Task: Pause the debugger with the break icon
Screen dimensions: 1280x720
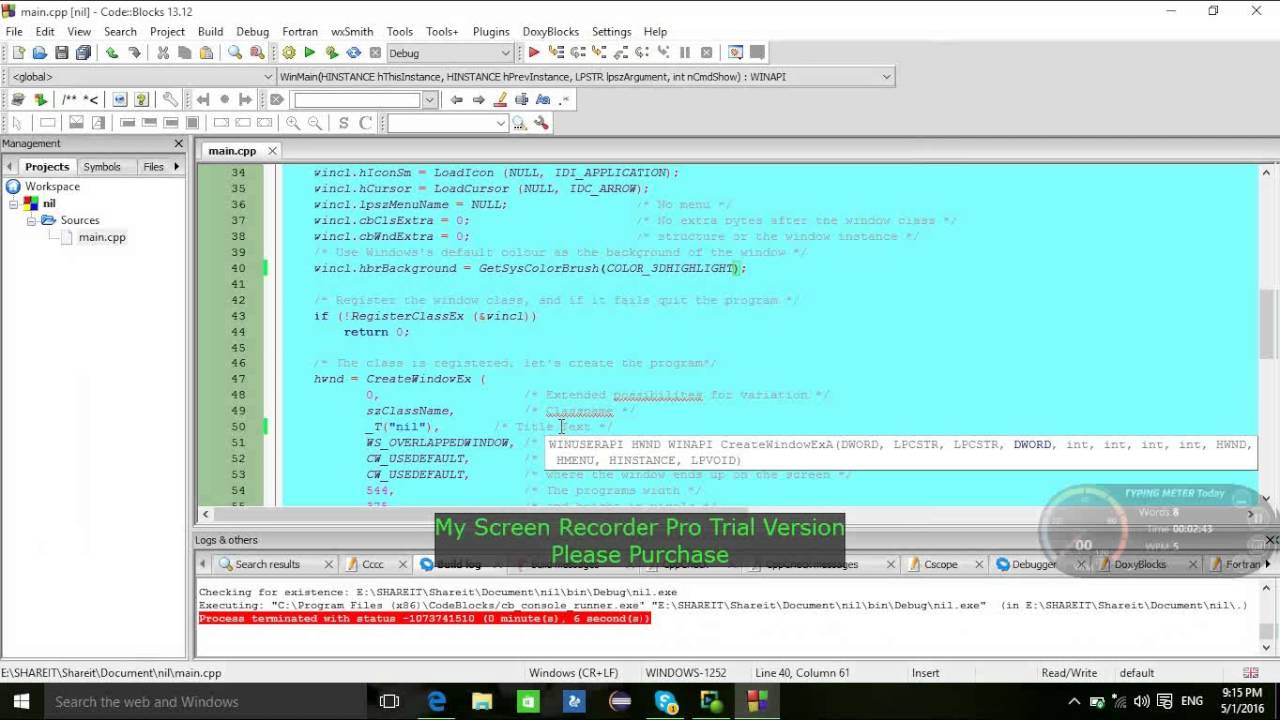Action: click(x=685, y=53)
